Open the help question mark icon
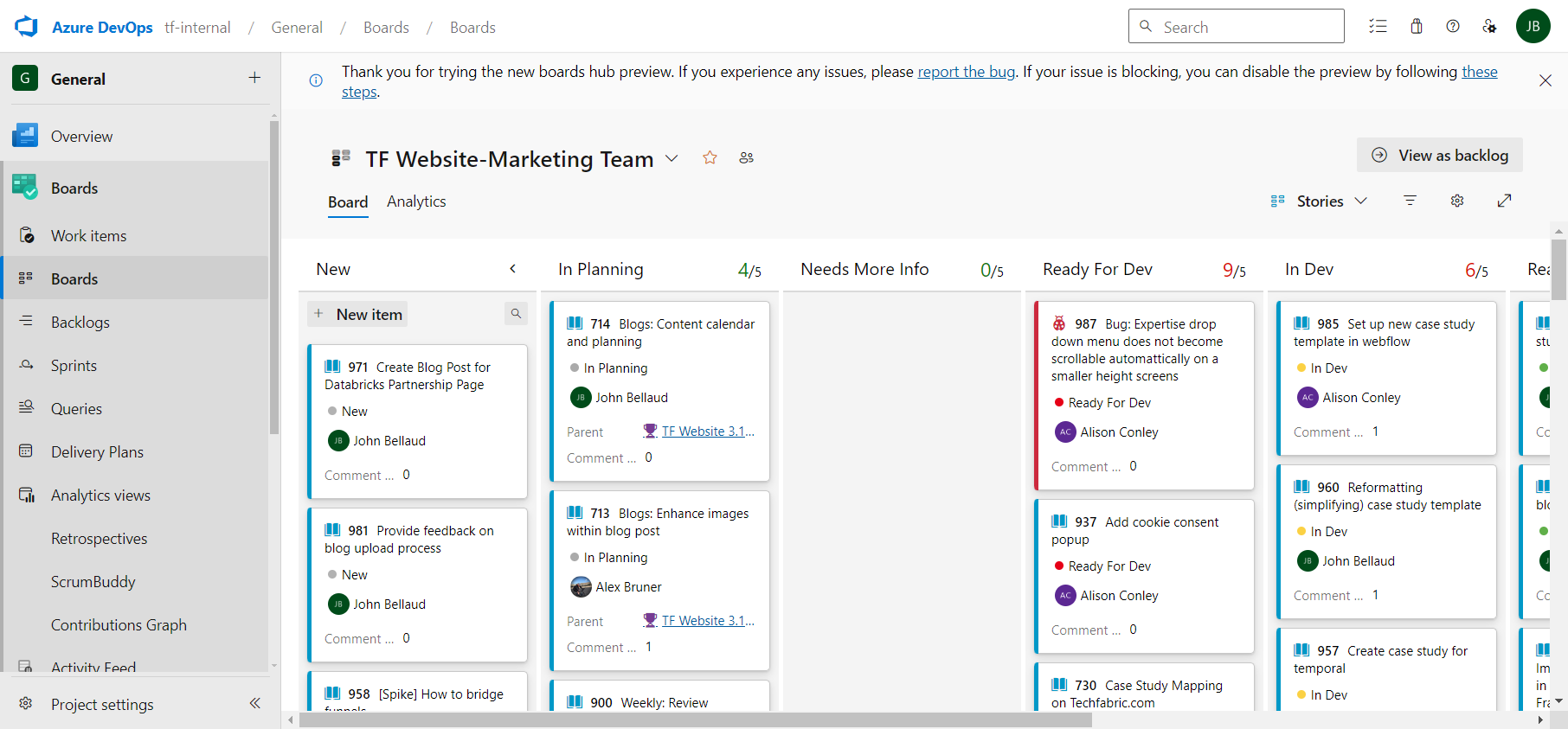The height and width of the screenshot is (729, 1568). [x=1453, y=27]
